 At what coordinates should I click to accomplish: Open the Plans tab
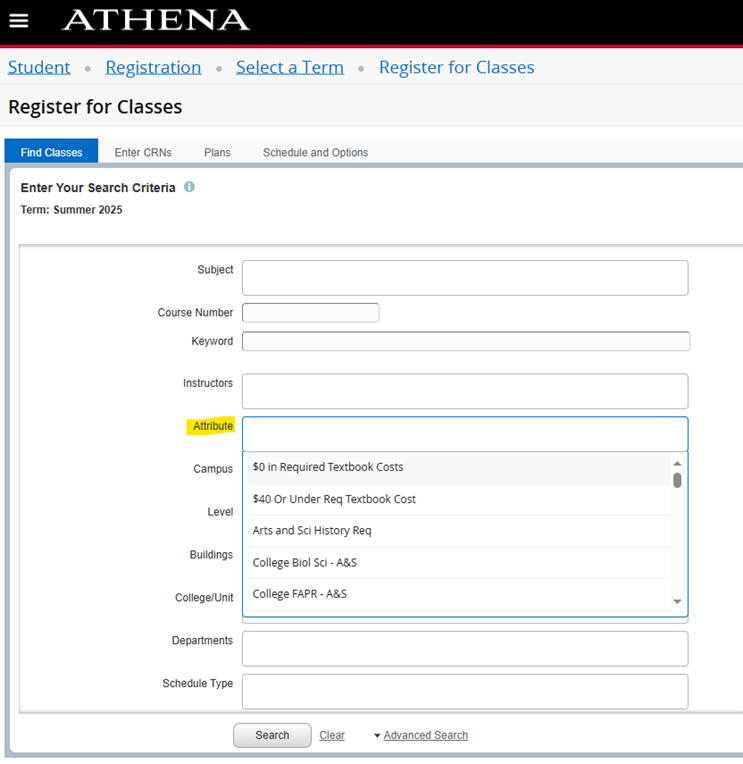pos(217,153)
